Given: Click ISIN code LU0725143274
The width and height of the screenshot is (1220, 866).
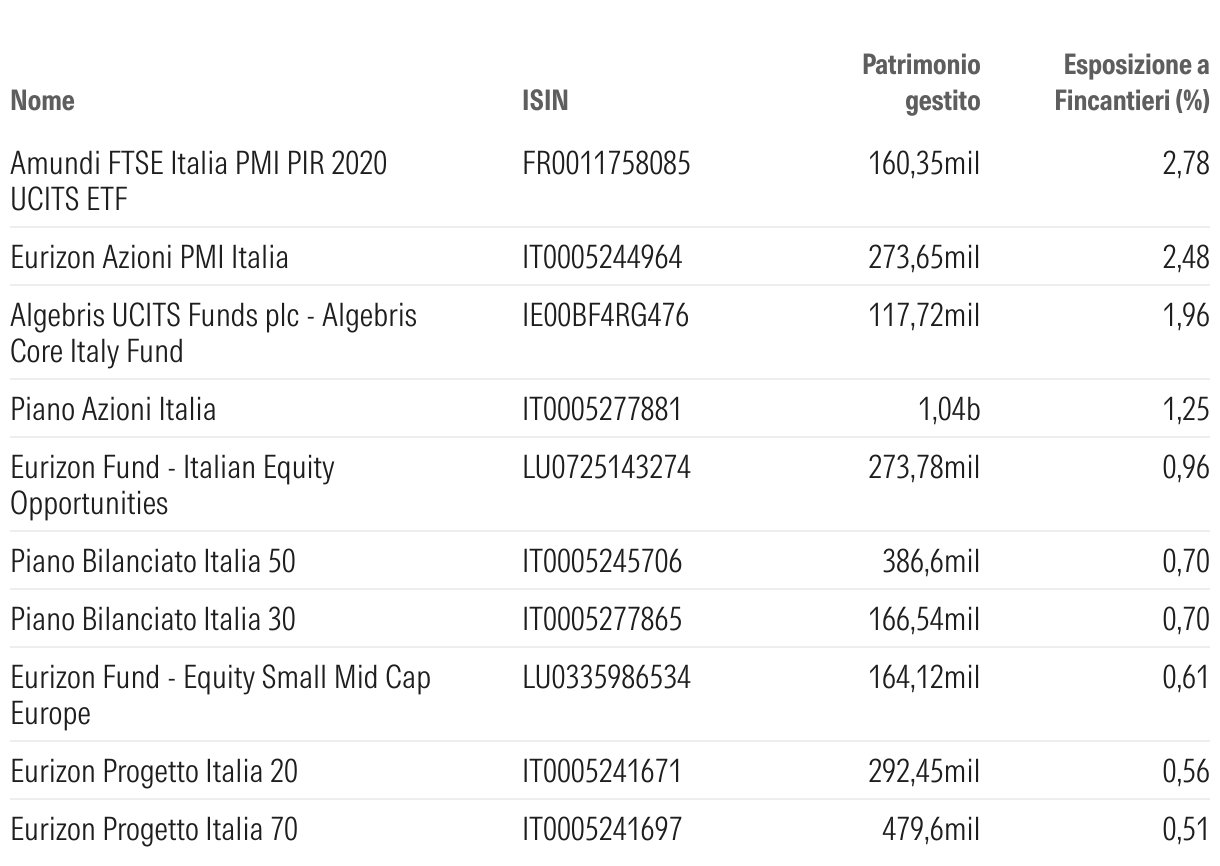Looking at the screenshot, I should pyautogui.click(x=605, y=467).
